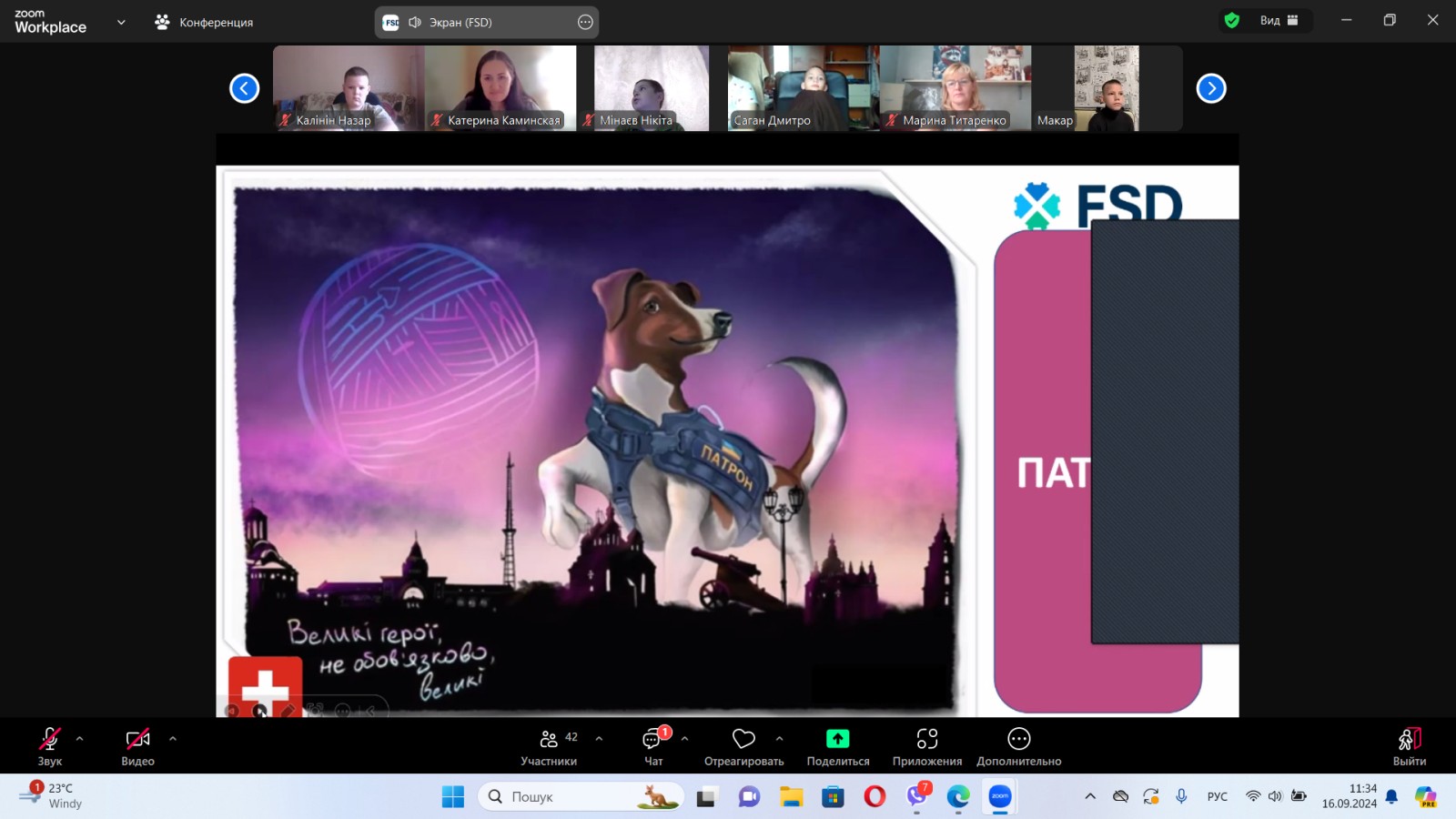
Task: Open the volume speaker tray icon
Action: pyautogui.click(x=1275, y=796)
